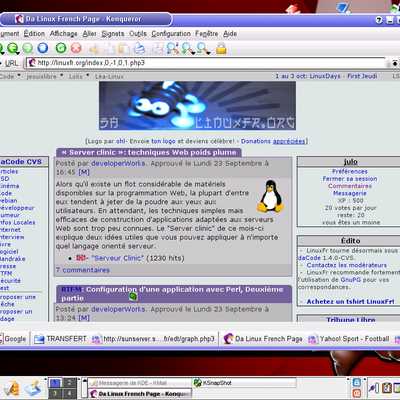
Task: Open the Find magnifier icon in toolbar
Action: tap(173, 49)
